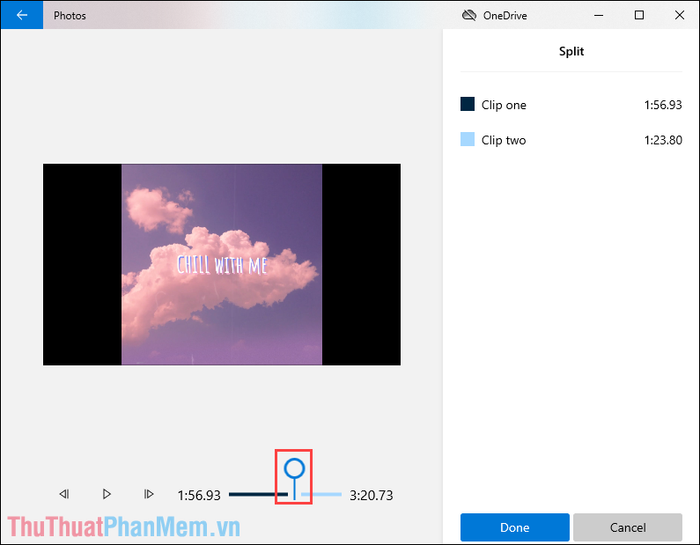Viewport: 700px width, 545px height.
Task: Click the Split panel heading
Action: pyautogui.click(x=571, y=51)
